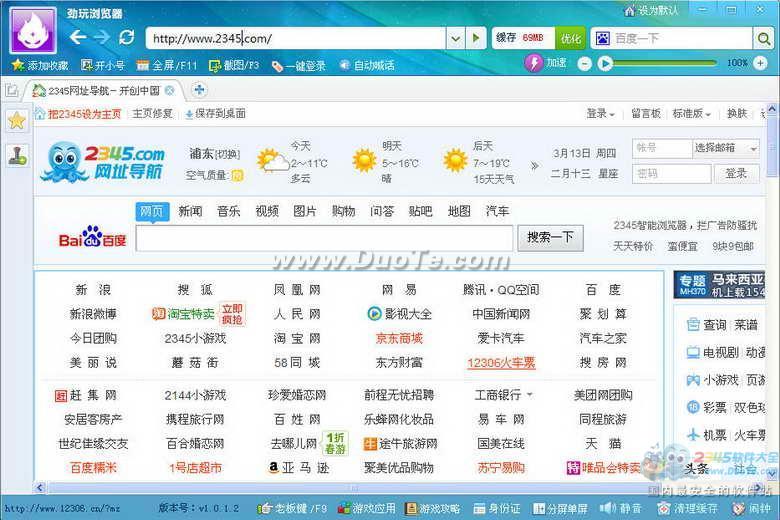Screen dimensions: 780x520
Task: Click the 搜索一下 button
Action: point(550,237)
